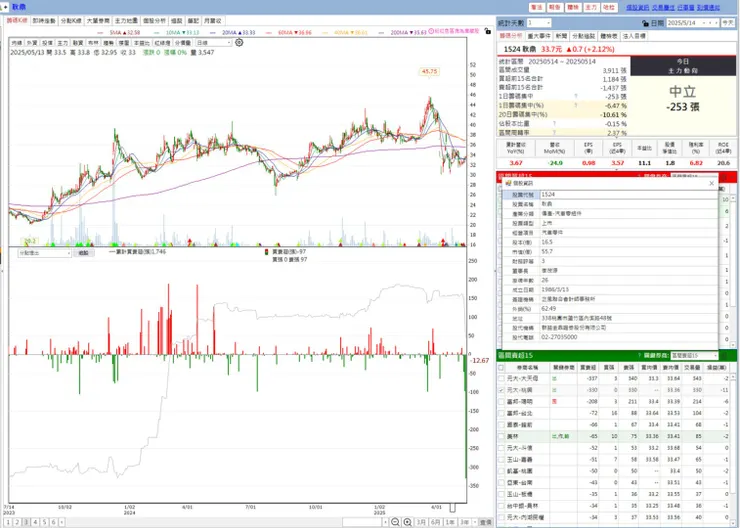
Task: Toggle the 本益比 indicator button
Action: click(x=141, y=43)
